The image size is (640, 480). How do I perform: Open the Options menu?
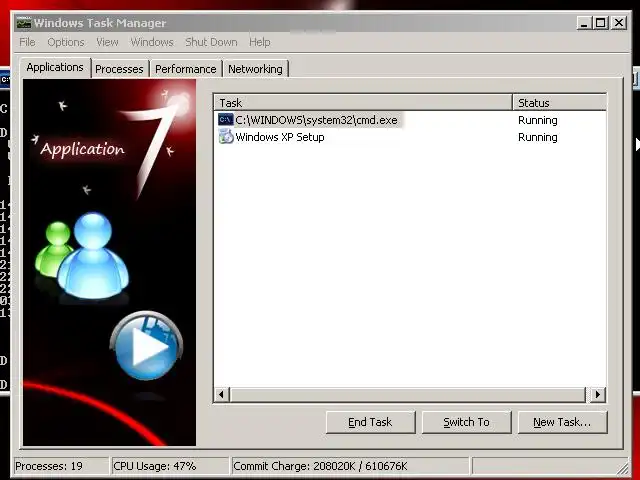click(66, 42)
